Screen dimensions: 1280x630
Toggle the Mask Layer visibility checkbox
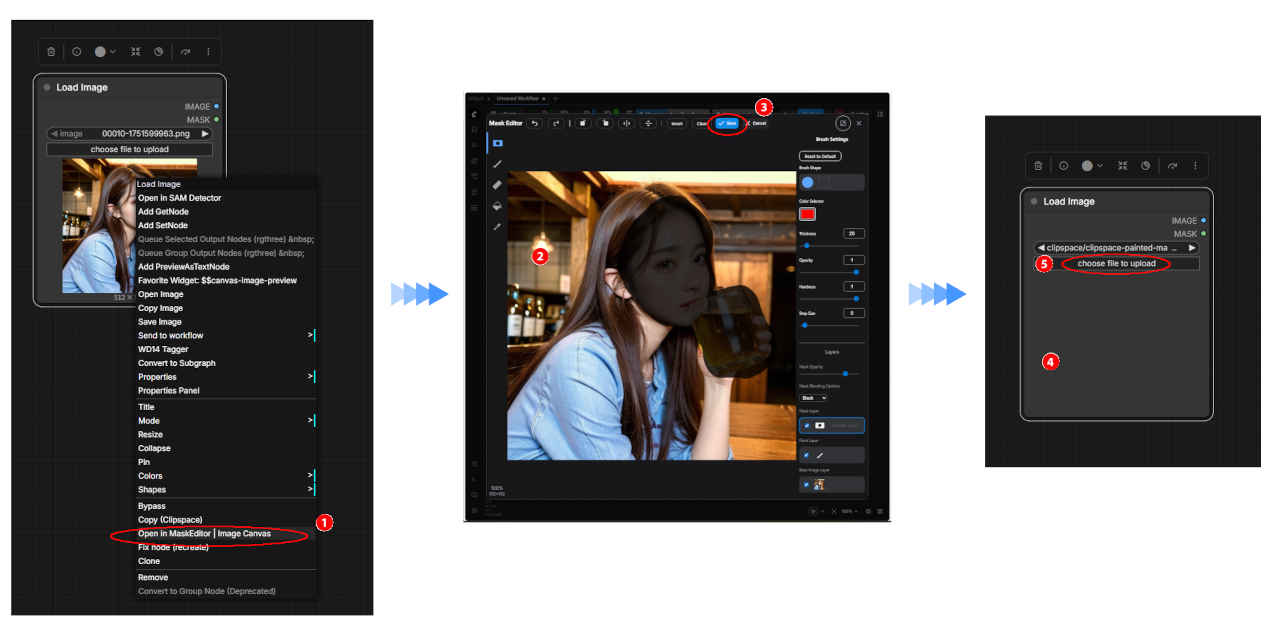click(807, 425)
